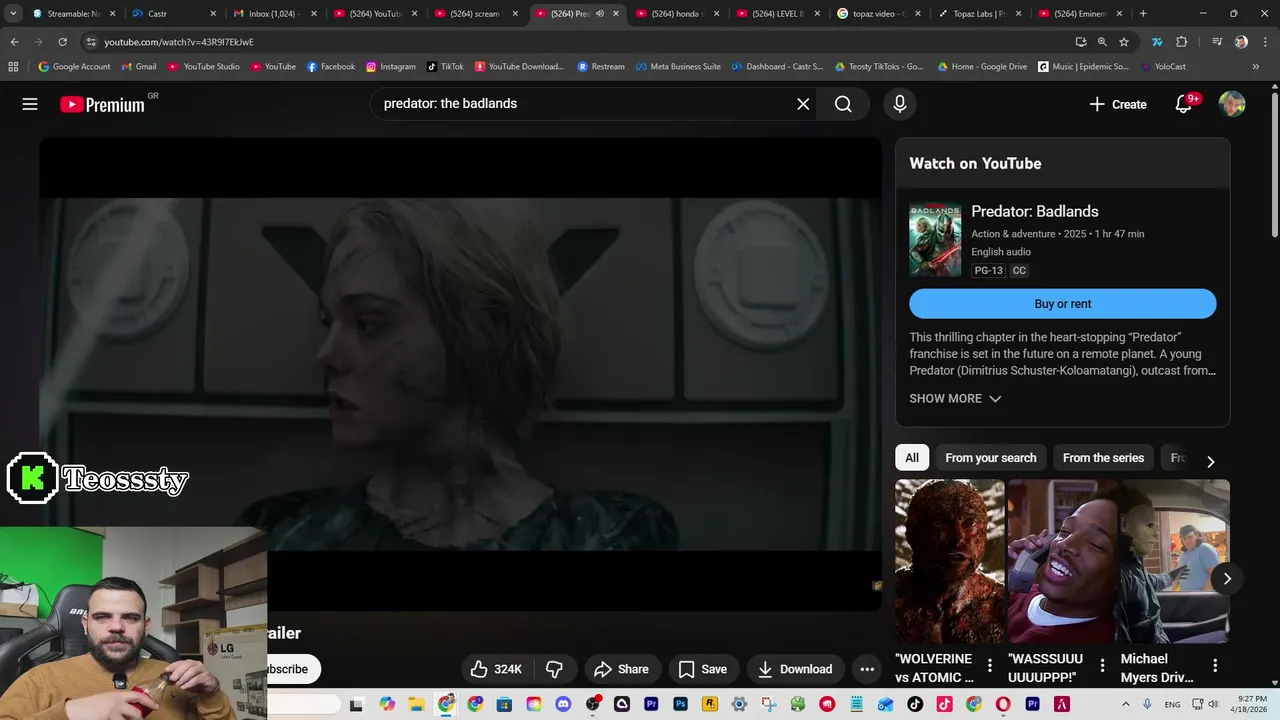Open the WOLVERINE vs ATOMIC short

pos(949,561)
